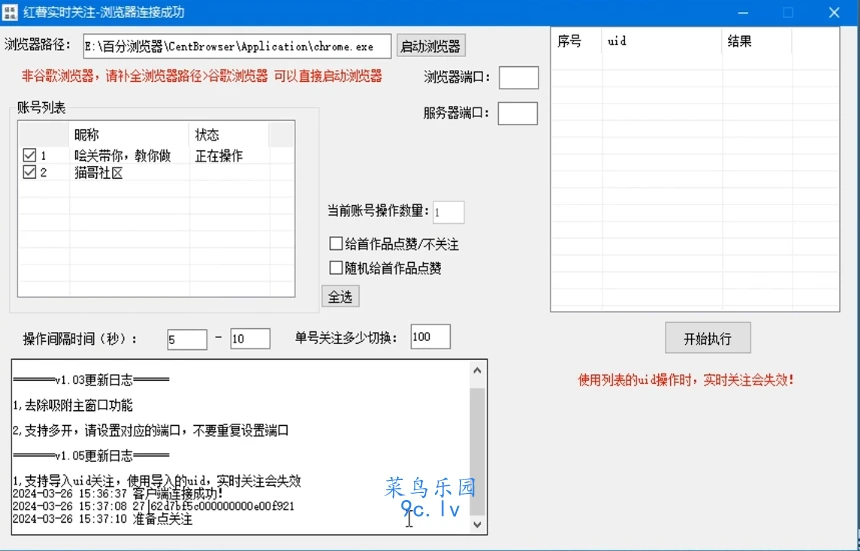Minimize the 红薯实时关注 window

(742, 13)
